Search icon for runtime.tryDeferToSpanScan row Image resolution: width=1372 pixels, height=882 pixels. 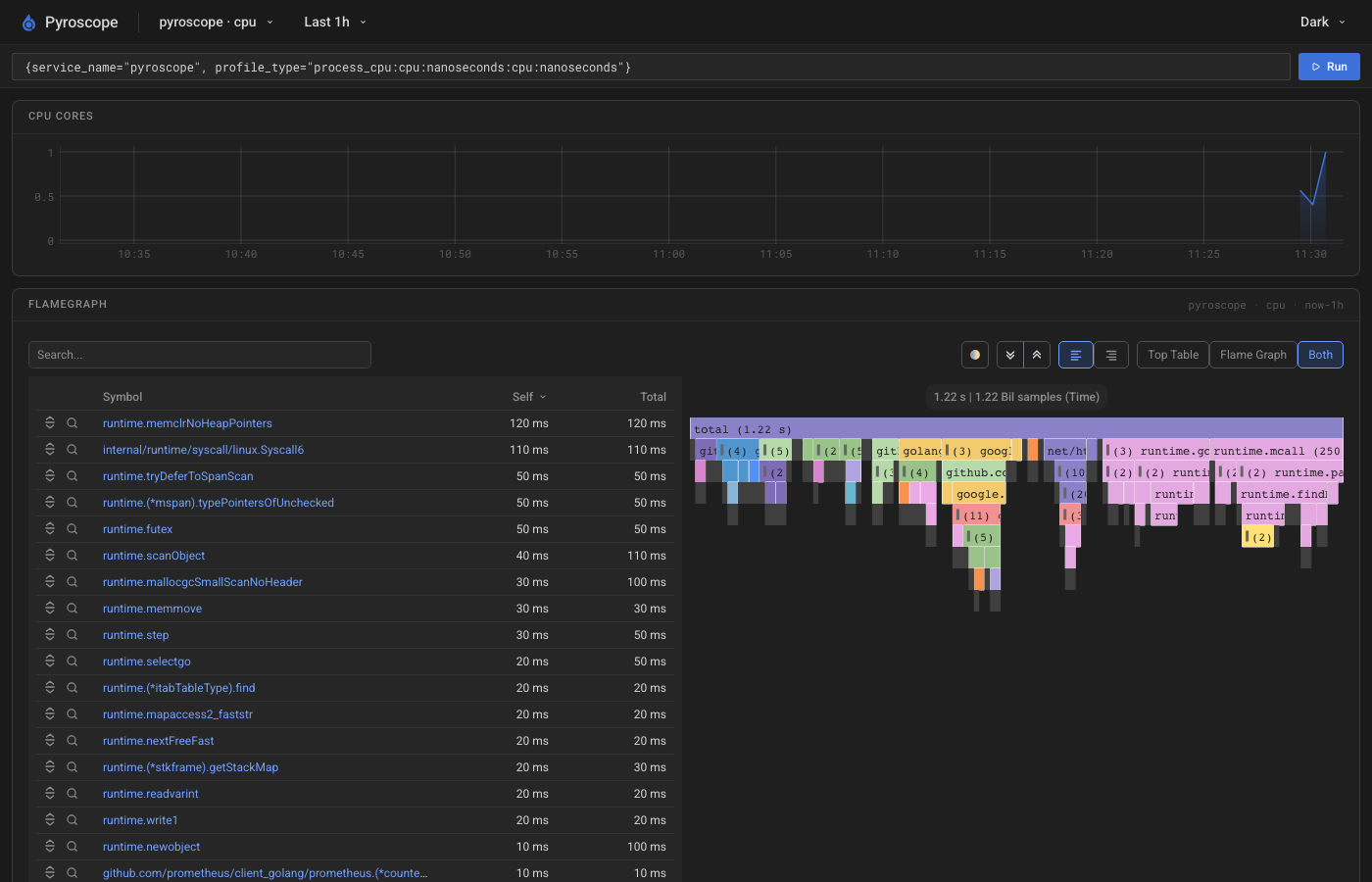[x=73, y=476]
